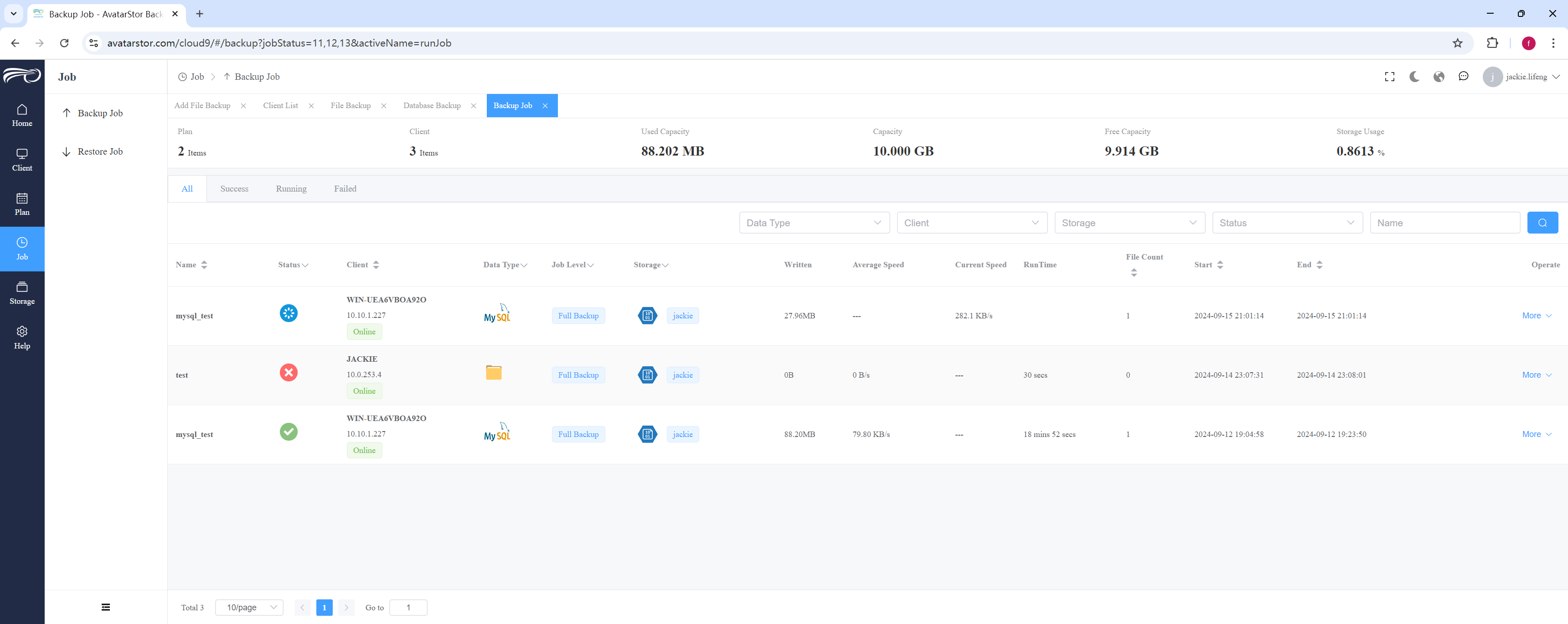Screen dimensions: 1568x624
Task: Click the language globe icon
Action: [x=1439, y=77]
